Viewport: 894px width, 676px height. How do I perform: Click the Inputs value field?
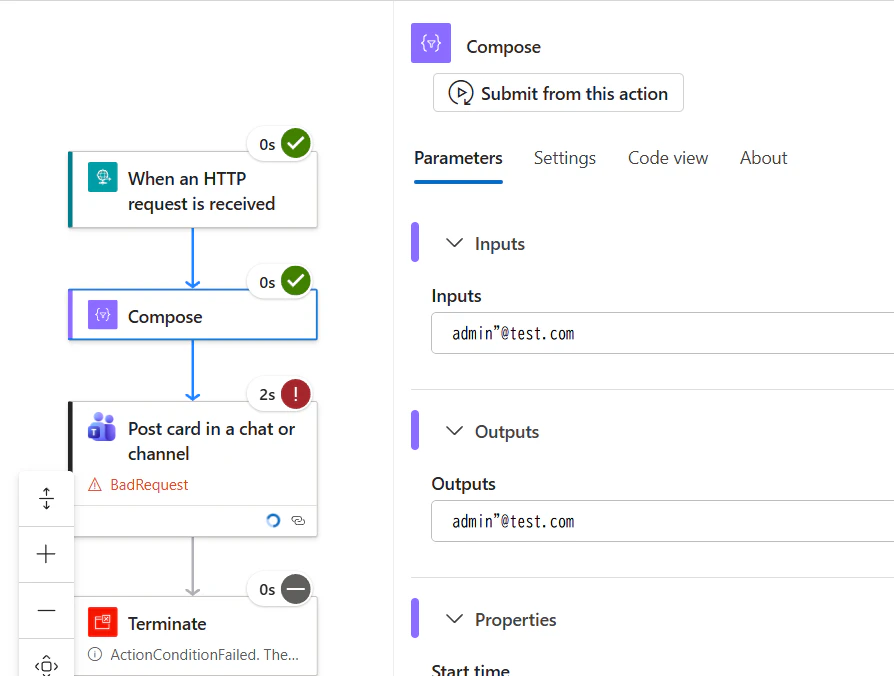[x=660, y=333]
